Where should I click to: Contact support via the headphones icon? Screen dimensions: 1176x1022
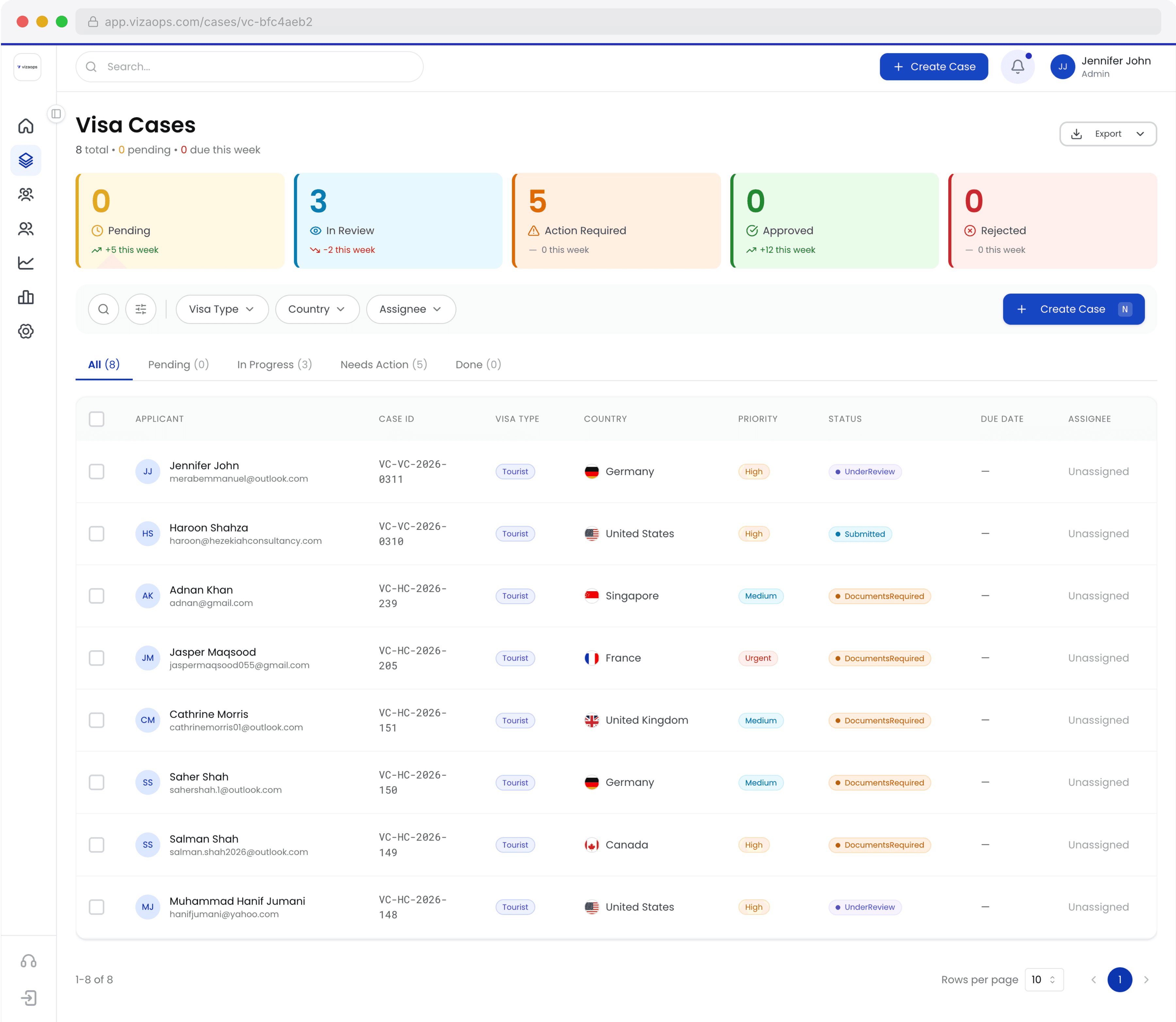click(28, 961)
